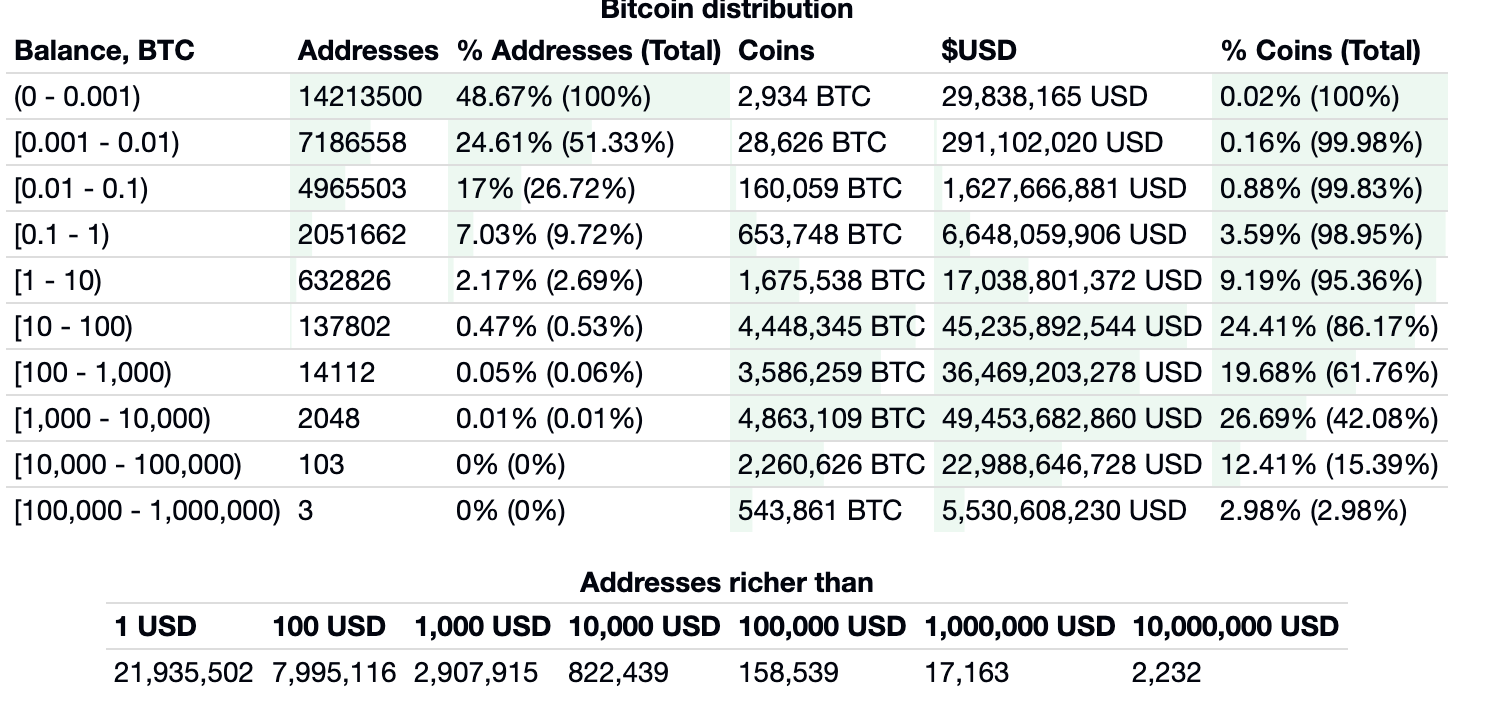This screenshot has height=702, width=1488.
Task: Click the [1 - 10) balance range
Action: (58, 281)
